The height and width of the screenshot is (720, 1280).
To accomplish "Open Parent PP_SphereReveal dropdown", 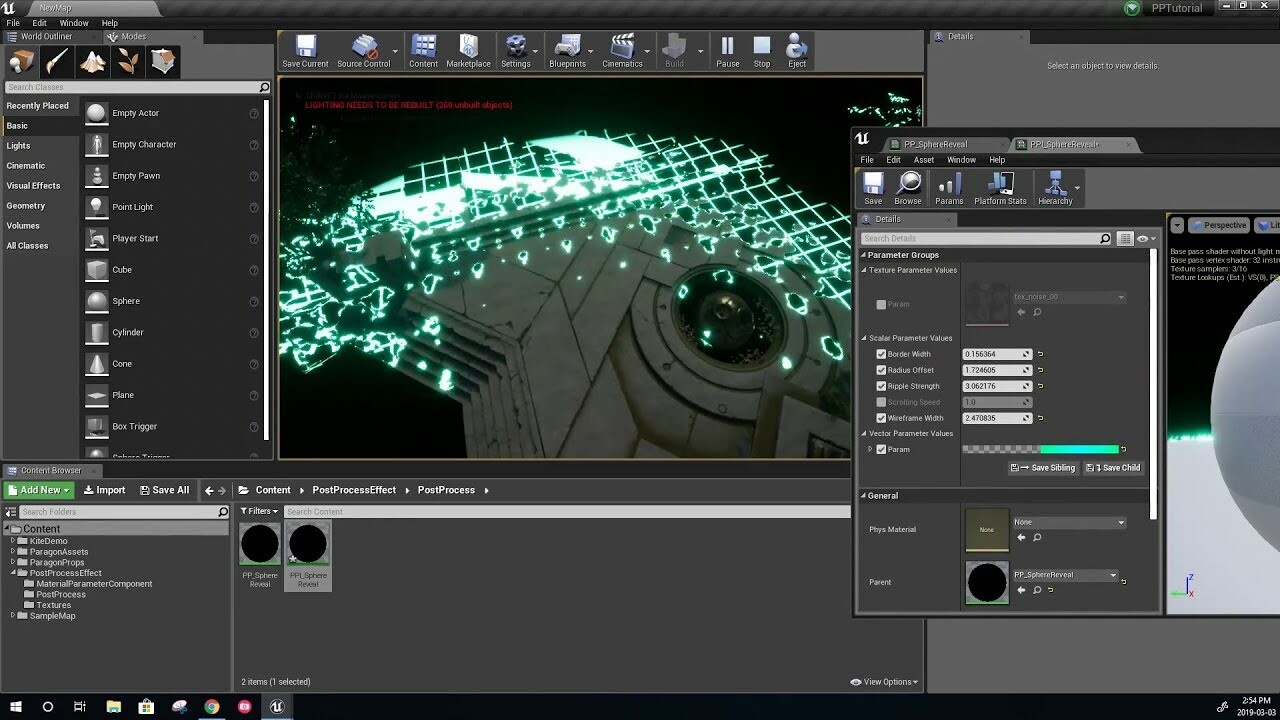I will tap(1065, 575).
